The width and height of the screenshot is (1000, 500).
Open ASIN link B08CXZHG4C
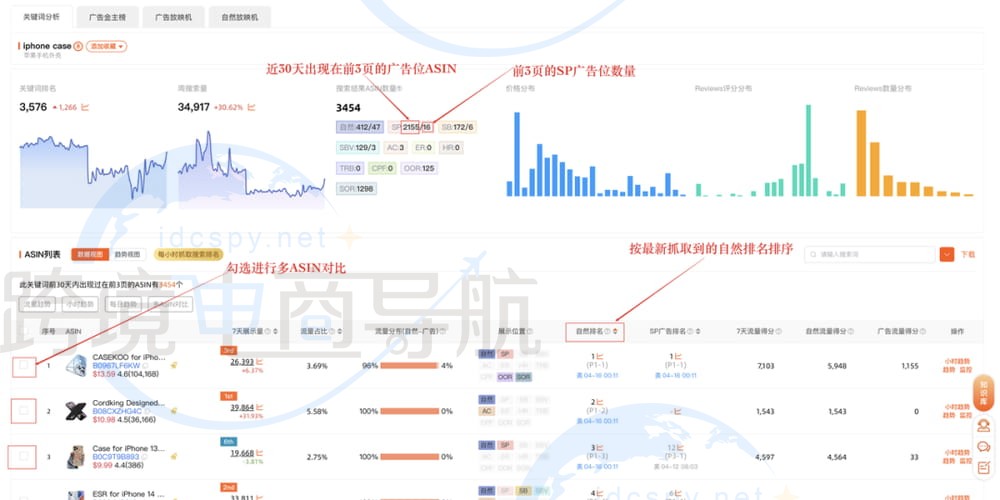pos(117,411)
